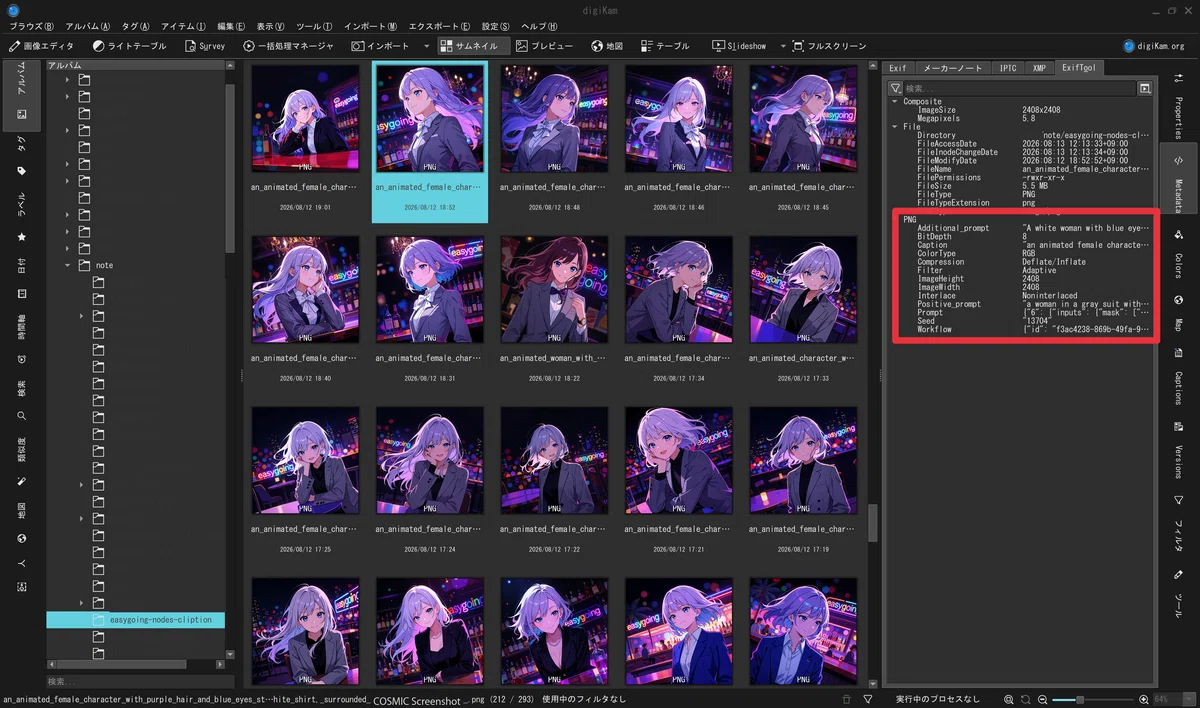Image resolution: width=1200 pixels, height=708 pixels.
Task: Visit the digiKam.org link
Action: 1154,46
